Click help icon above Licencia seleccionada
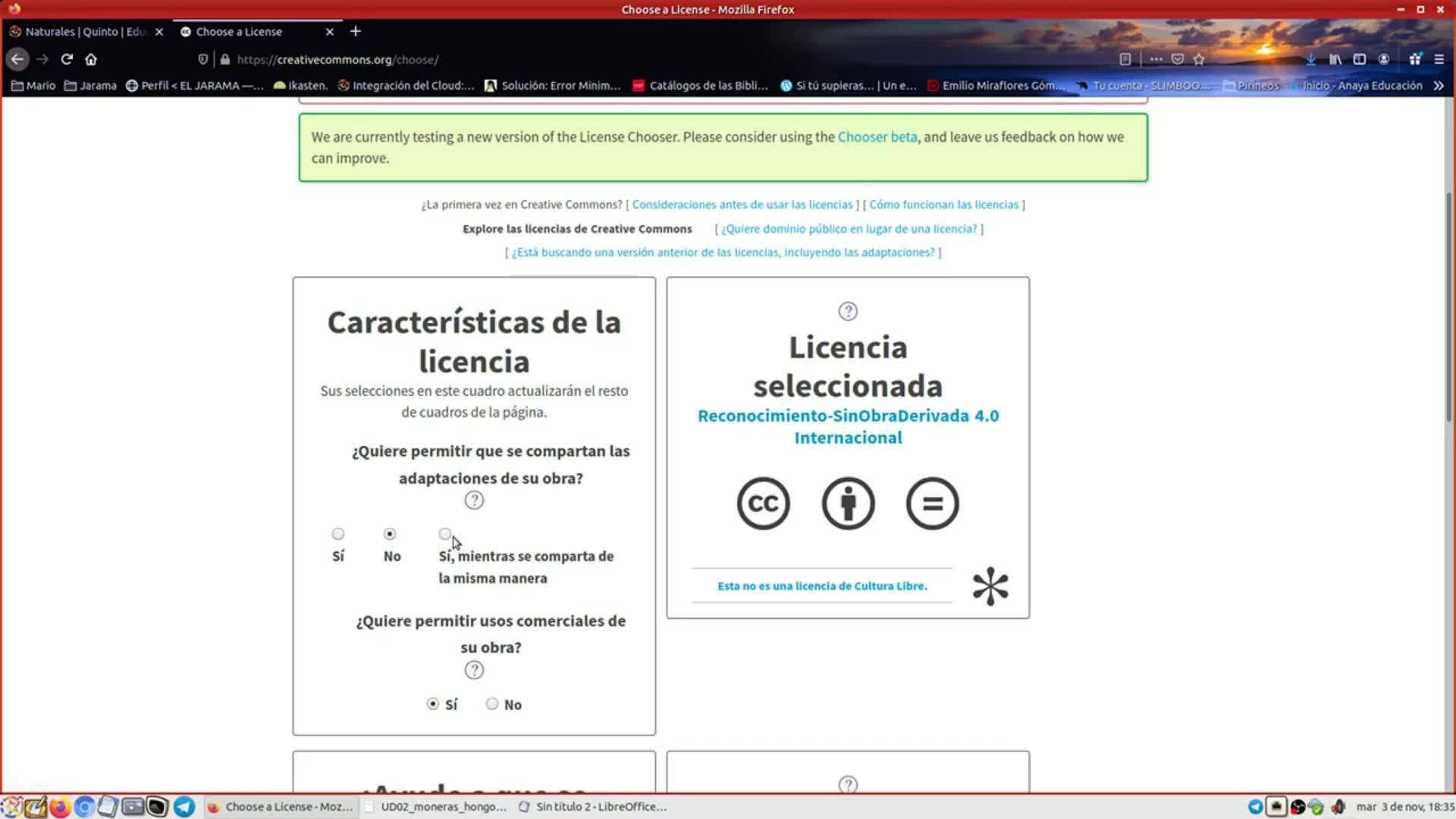The image size is (1456, 819). tap(848, 311)
